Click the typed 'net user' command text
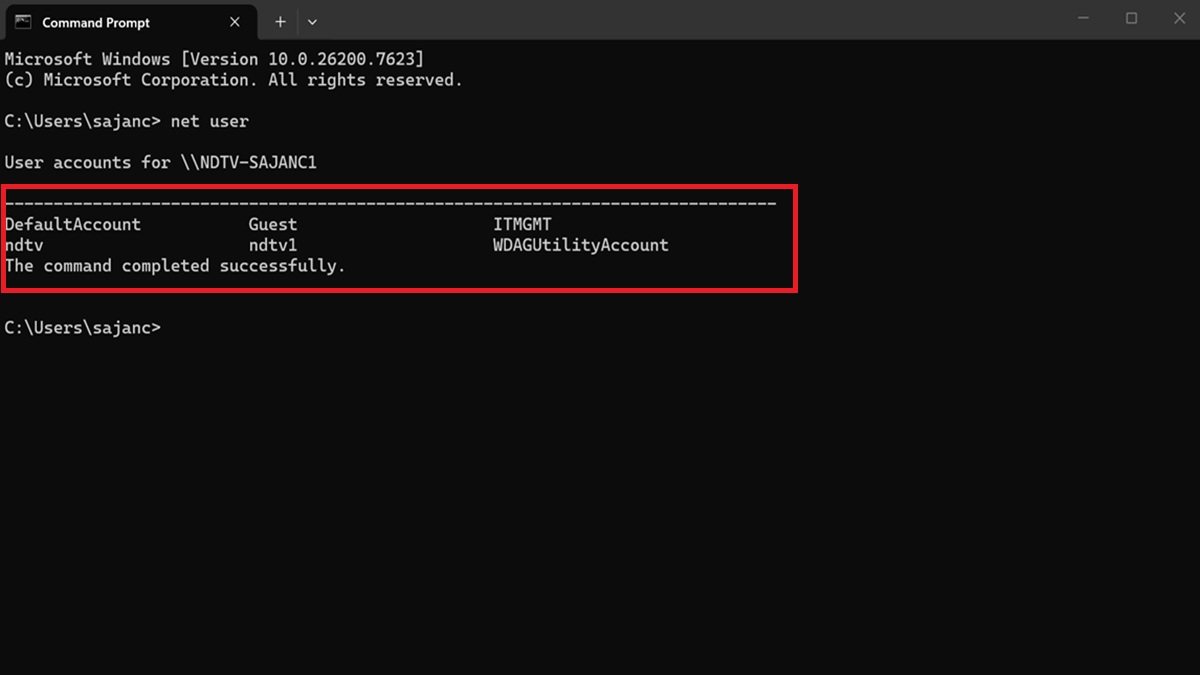The image size is (1200, 675). pyautogui.click(x=209, y=121)
